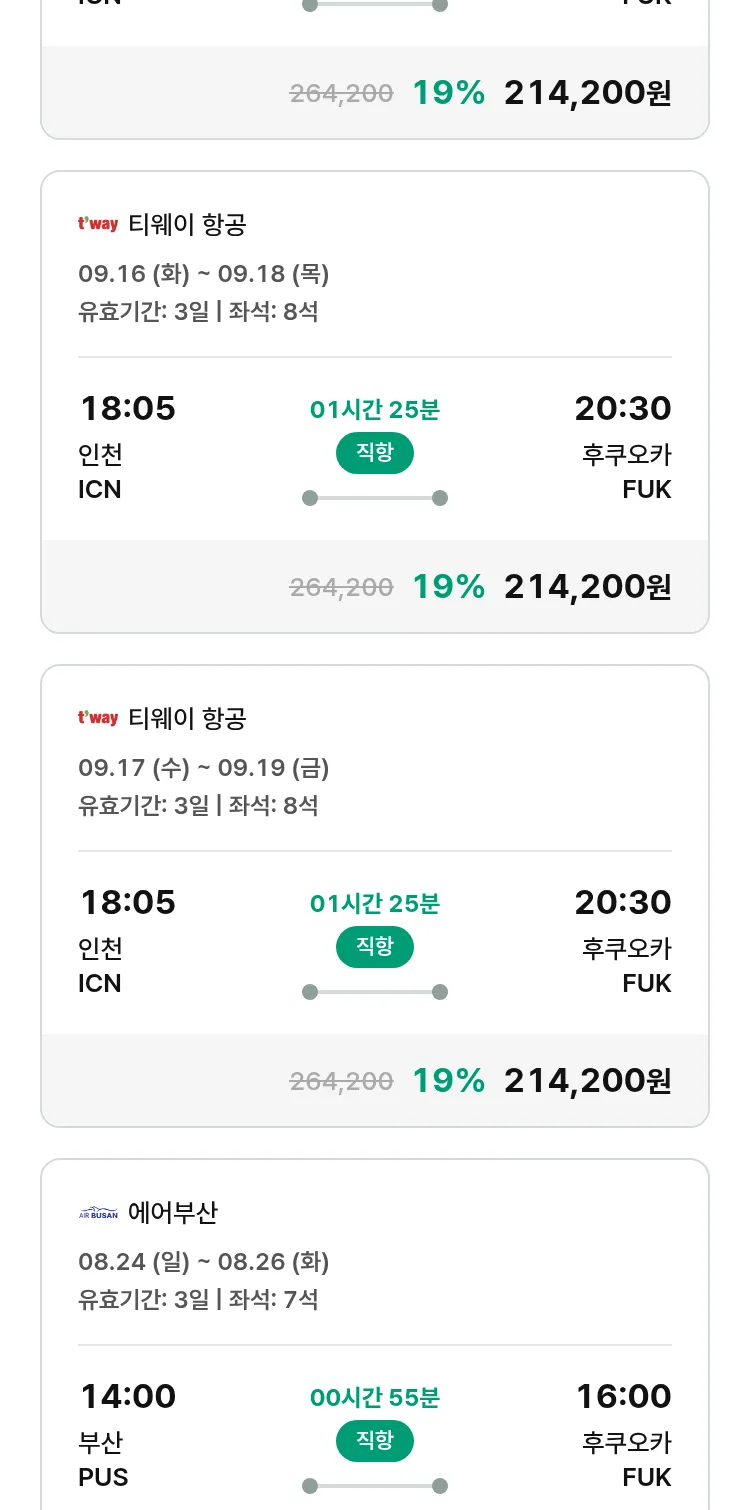Click the Air Busan logo icon
750x1510 pixels.
tap(98, 1213)
